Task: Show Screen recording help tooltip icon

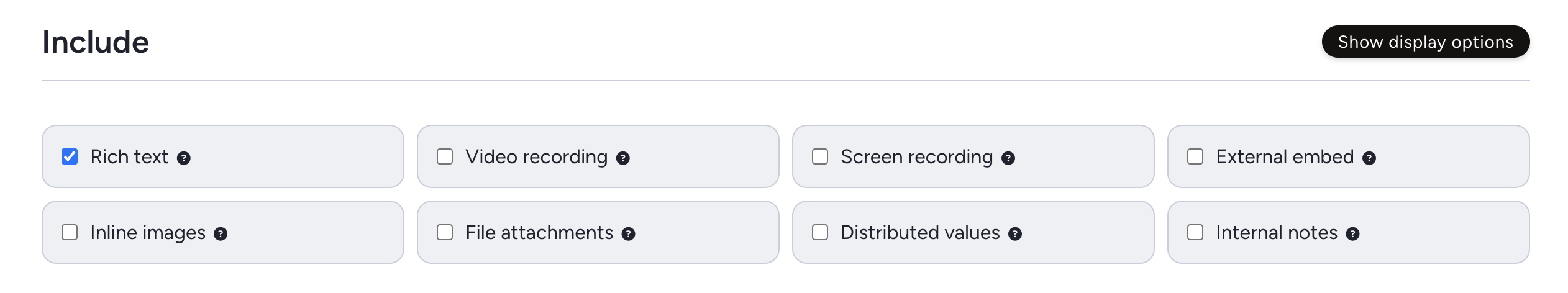Action: (x=1008, y=158)
